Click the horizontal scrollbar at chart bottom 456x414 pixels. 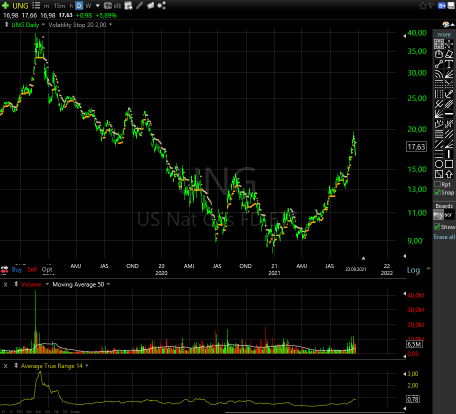pos(315,413)
